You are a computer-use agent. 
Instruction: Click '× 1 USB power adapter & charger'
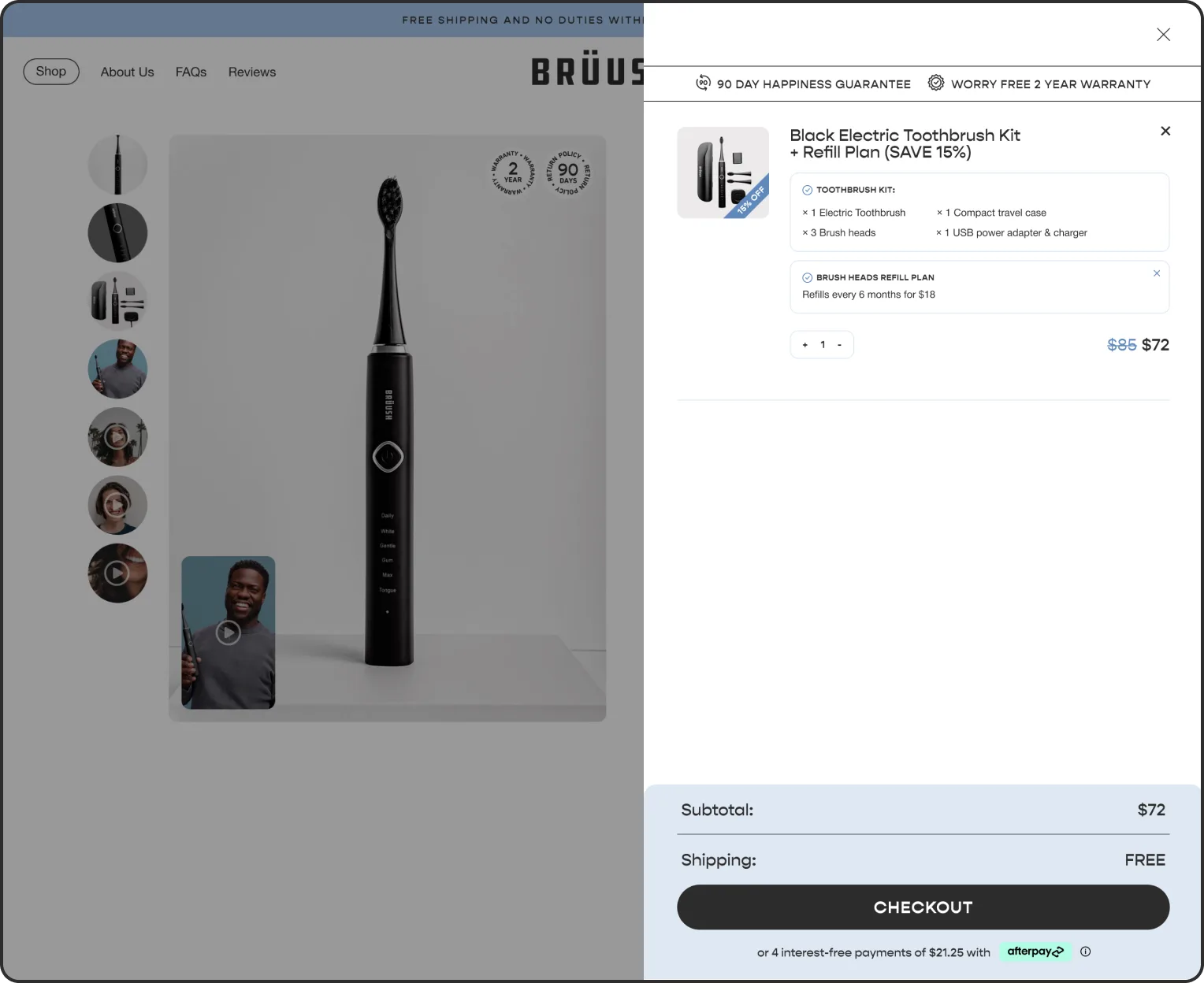pos(1012,232)
